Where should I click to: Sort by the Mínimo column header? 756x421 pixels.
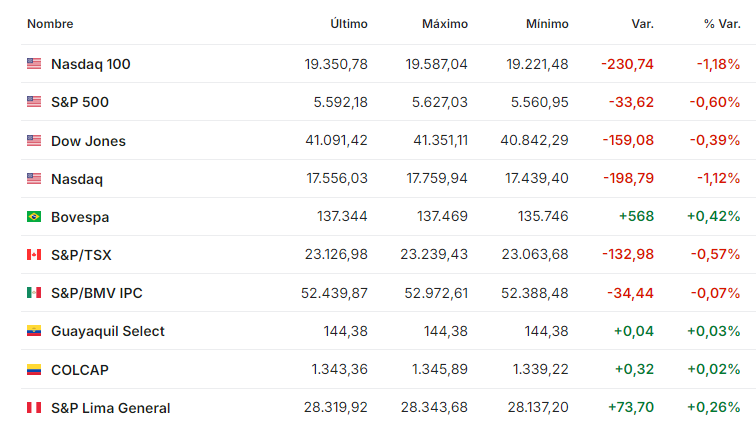547,24
